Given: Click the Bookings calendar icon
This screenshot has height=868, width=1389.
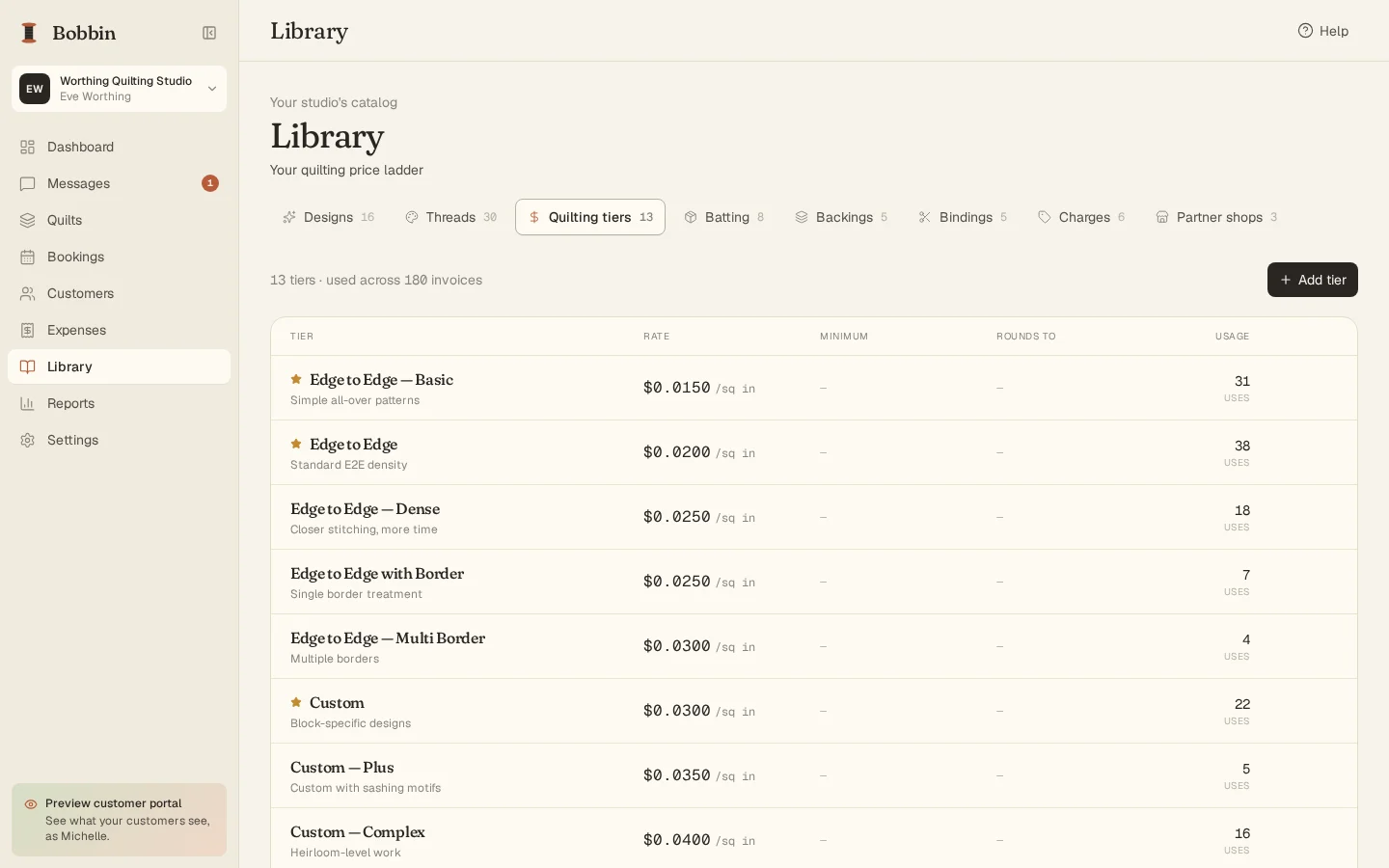Looking at the screenshot, I should (28, 257).
